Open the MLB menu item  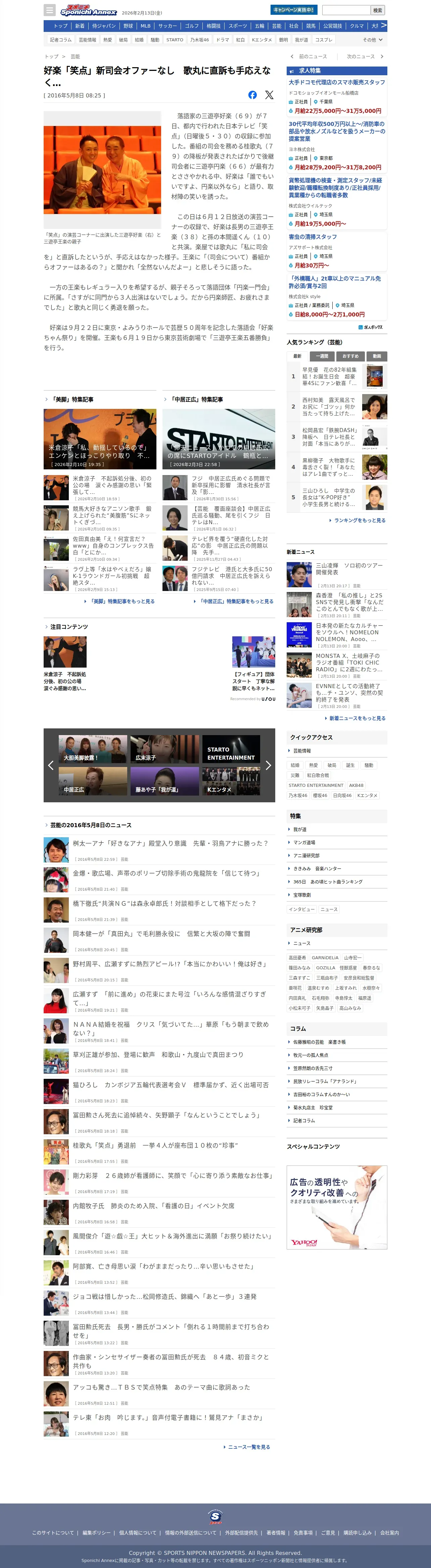145,26
